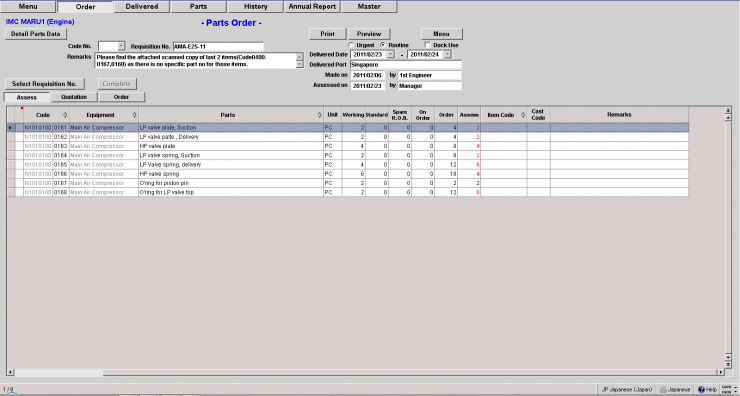Click the assessed-by field showing Manager

coord(429,86)
